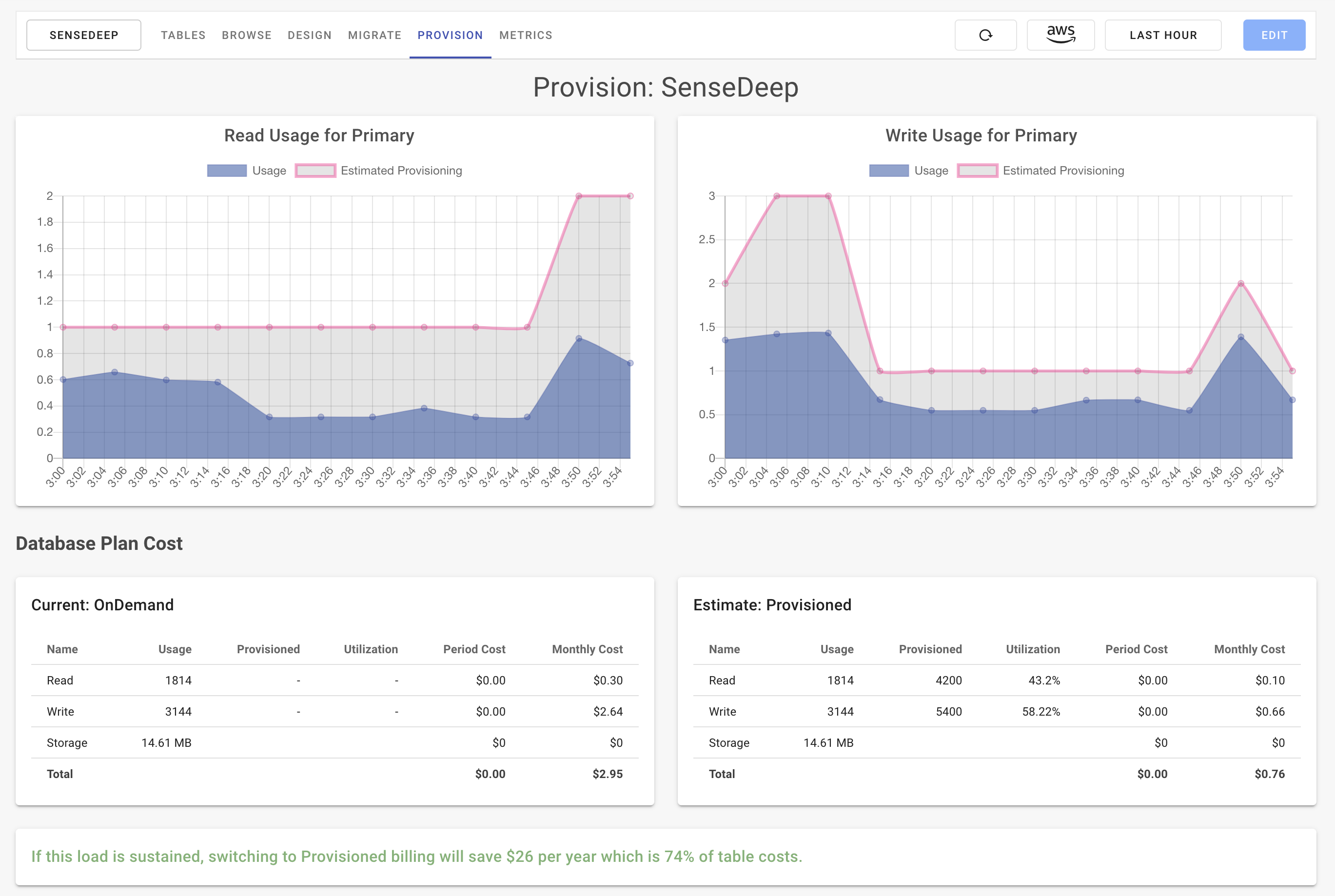Click the Provisioned write capacity value 5400
This screenshot has width=1335, height=896.
click(x=949, y=711)
